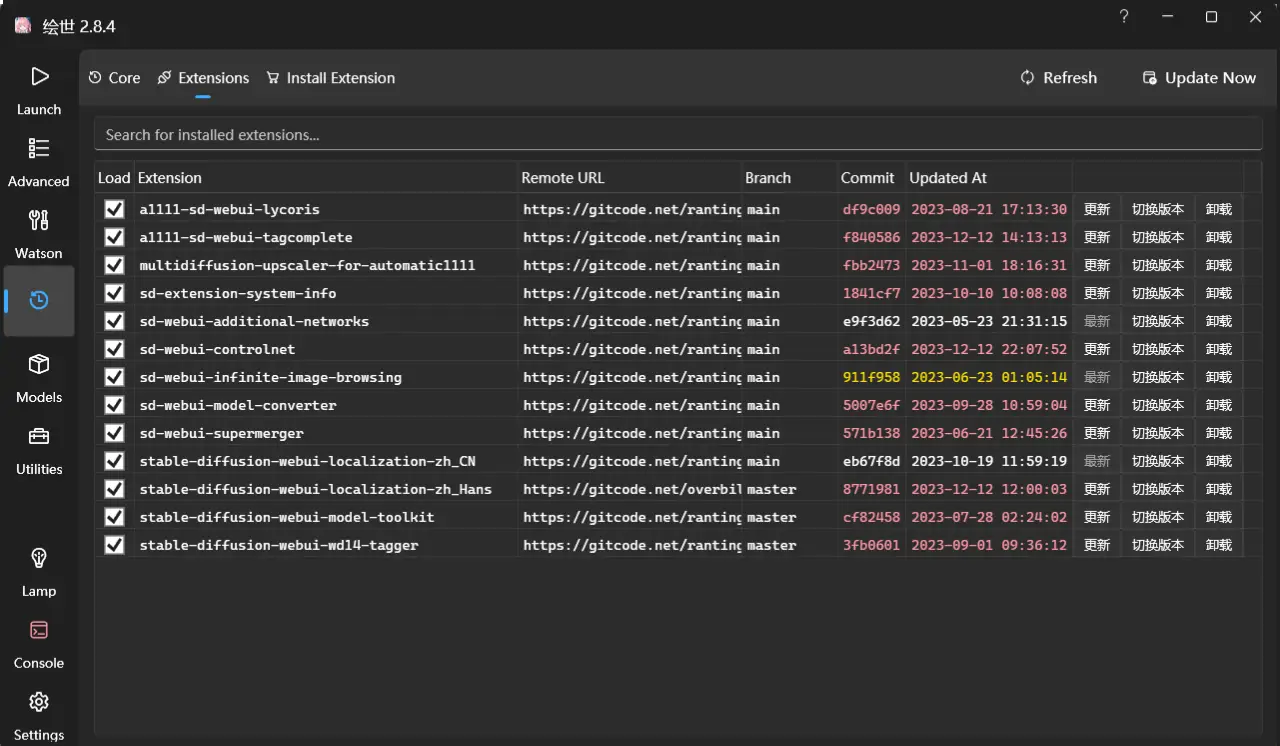
Task: Open the Lamp lightbulb icon
Action: [39, 558]
